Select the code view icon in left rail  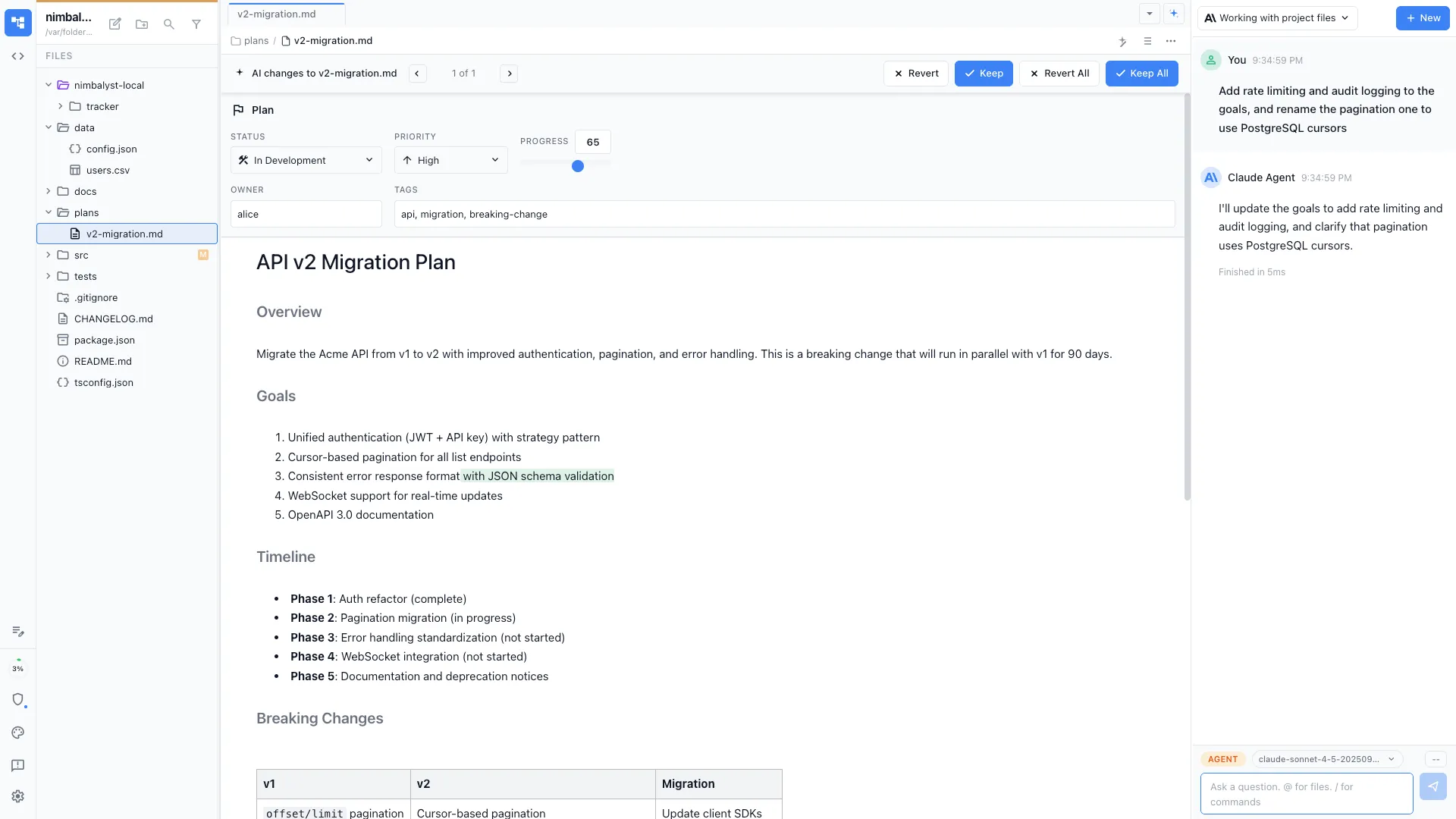tap(17, 55)
